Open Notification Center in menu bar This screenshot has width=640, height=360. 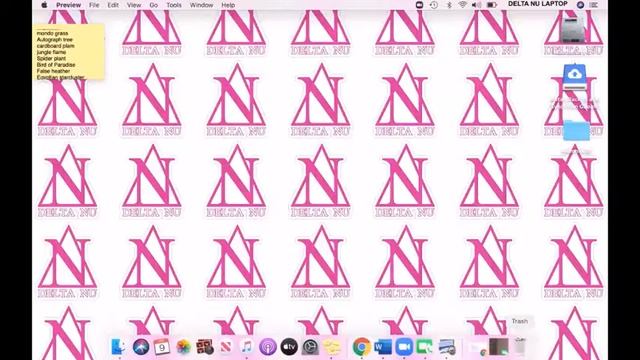tap(594, 5)
